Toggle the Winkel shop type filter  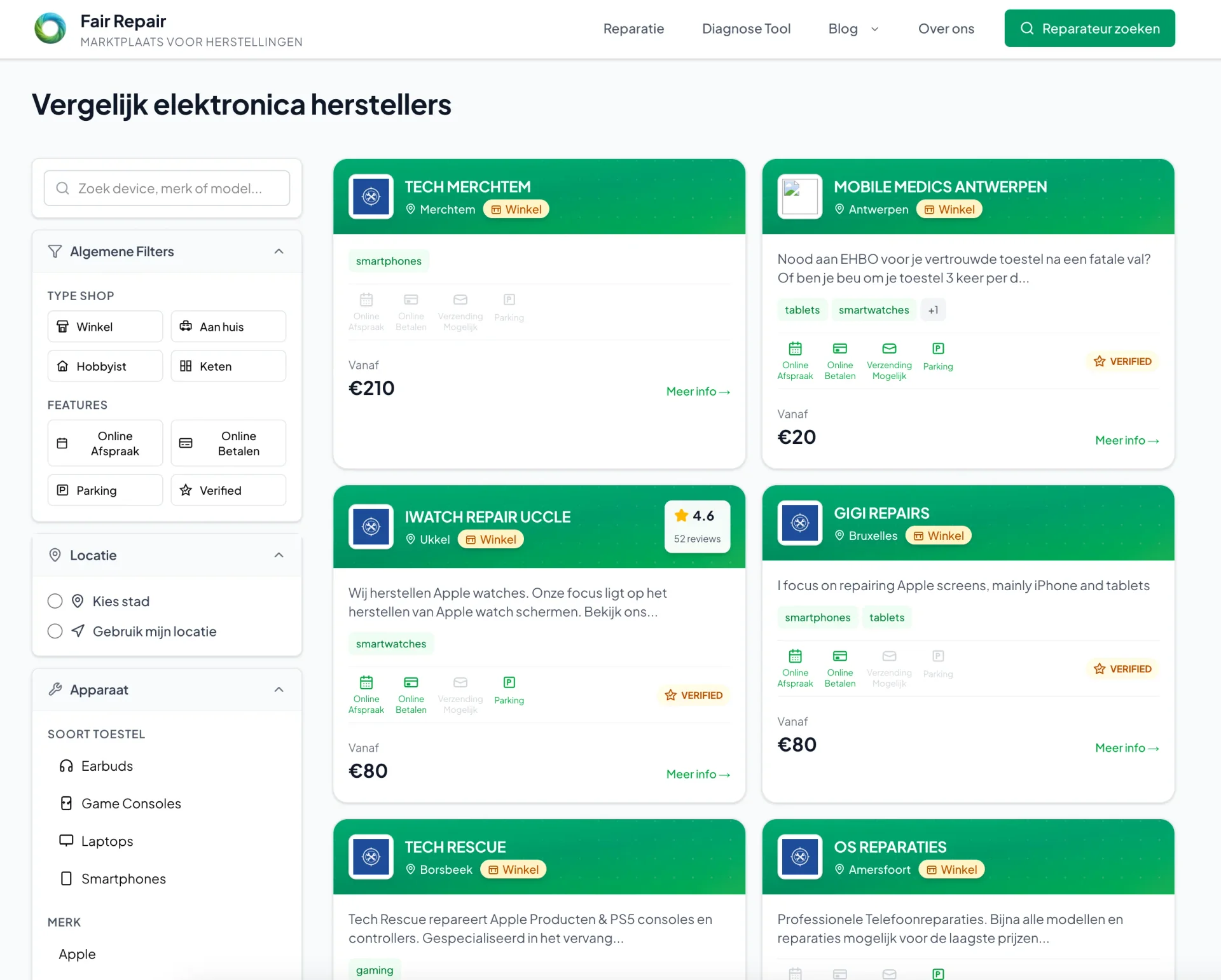point(105,327)
